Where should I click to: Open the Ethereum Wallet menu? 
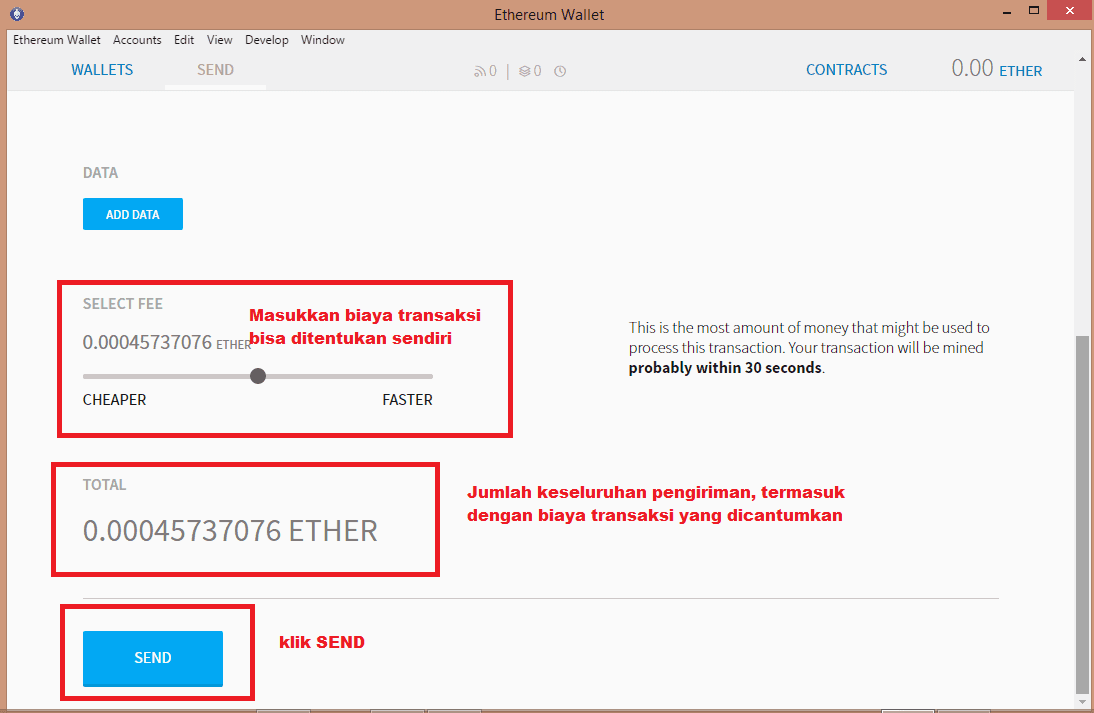[x=57, y=40]
